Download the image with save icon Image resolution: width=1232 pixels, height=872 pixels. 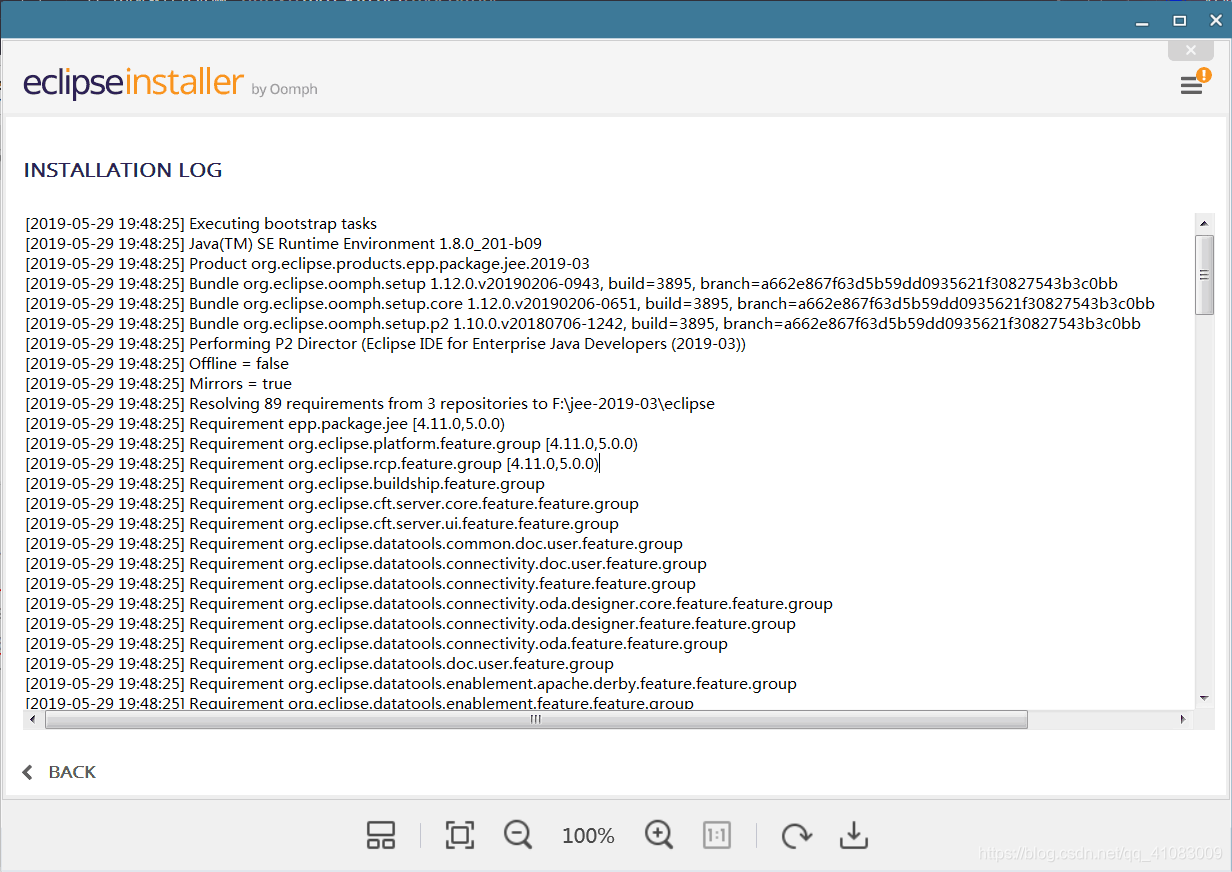point(853,835)
